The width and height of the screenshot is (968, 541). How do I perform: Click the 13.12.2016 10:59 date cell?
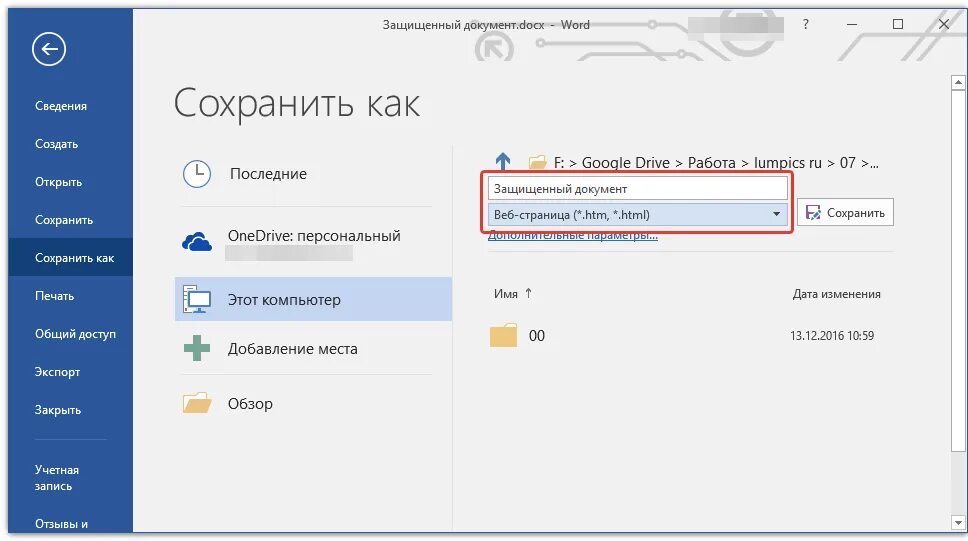[x=832, y=335]
